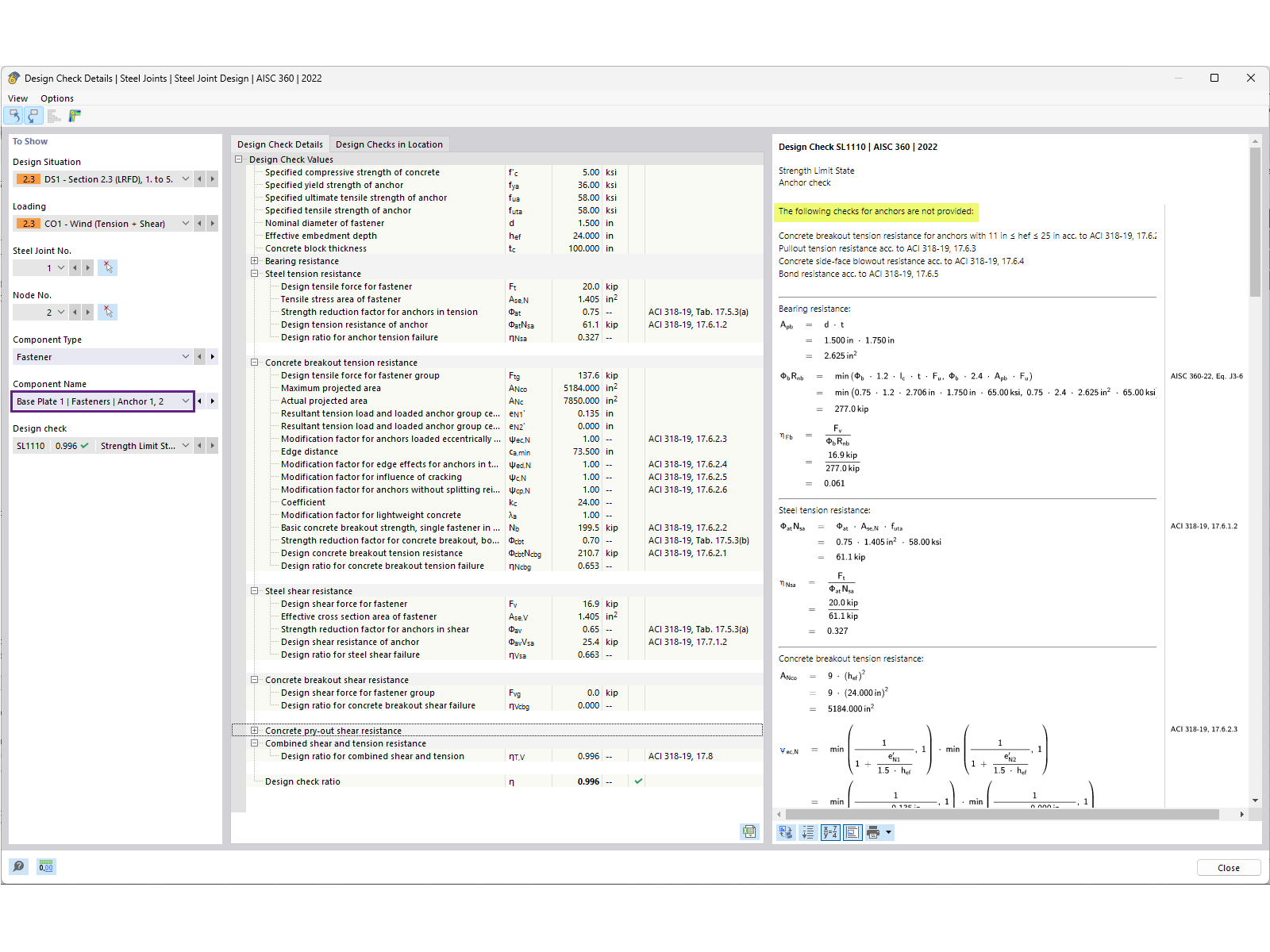Export design check values to Excel
This screenshot has width=1270, height=952.
[749, 832]
